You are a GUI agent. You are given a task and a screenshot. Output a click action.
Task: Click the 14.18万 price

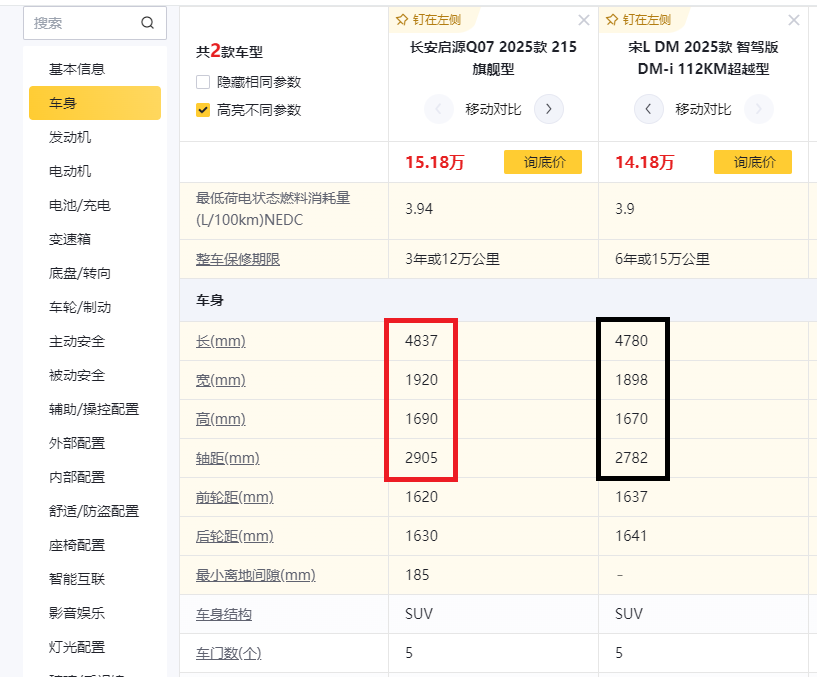[x=645, y=162]
